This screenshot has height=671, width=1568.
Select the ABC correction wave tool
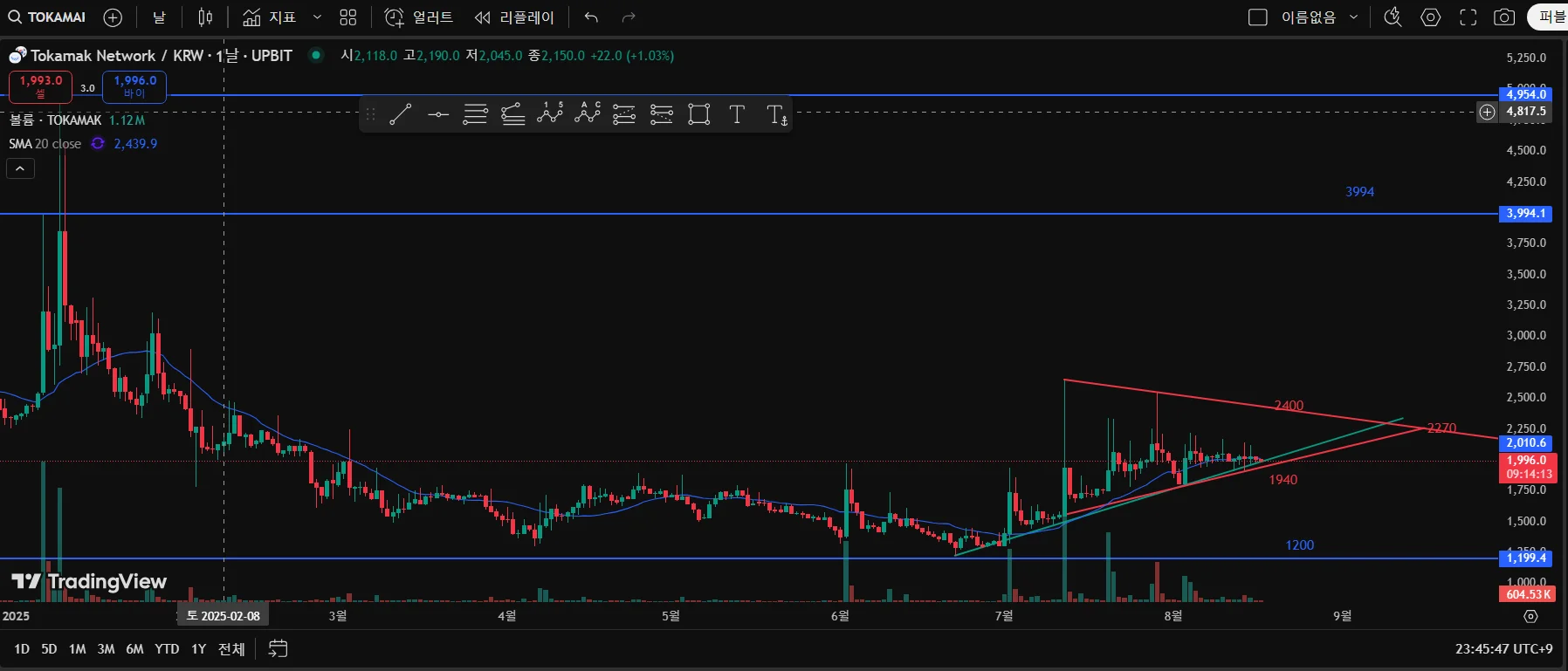coord(588,114)
